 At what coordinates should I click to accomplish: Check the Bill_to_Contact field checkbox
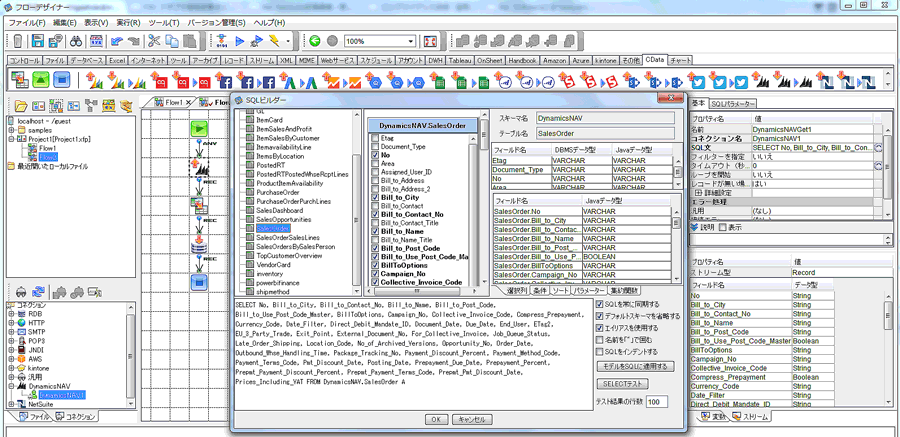[375, 206]
